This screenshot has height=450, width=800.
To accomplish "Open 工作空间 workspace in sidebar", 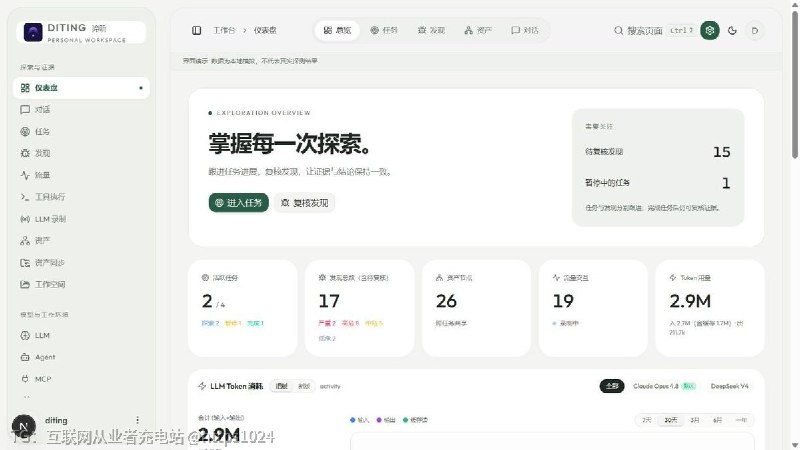I will coord(81,284).
